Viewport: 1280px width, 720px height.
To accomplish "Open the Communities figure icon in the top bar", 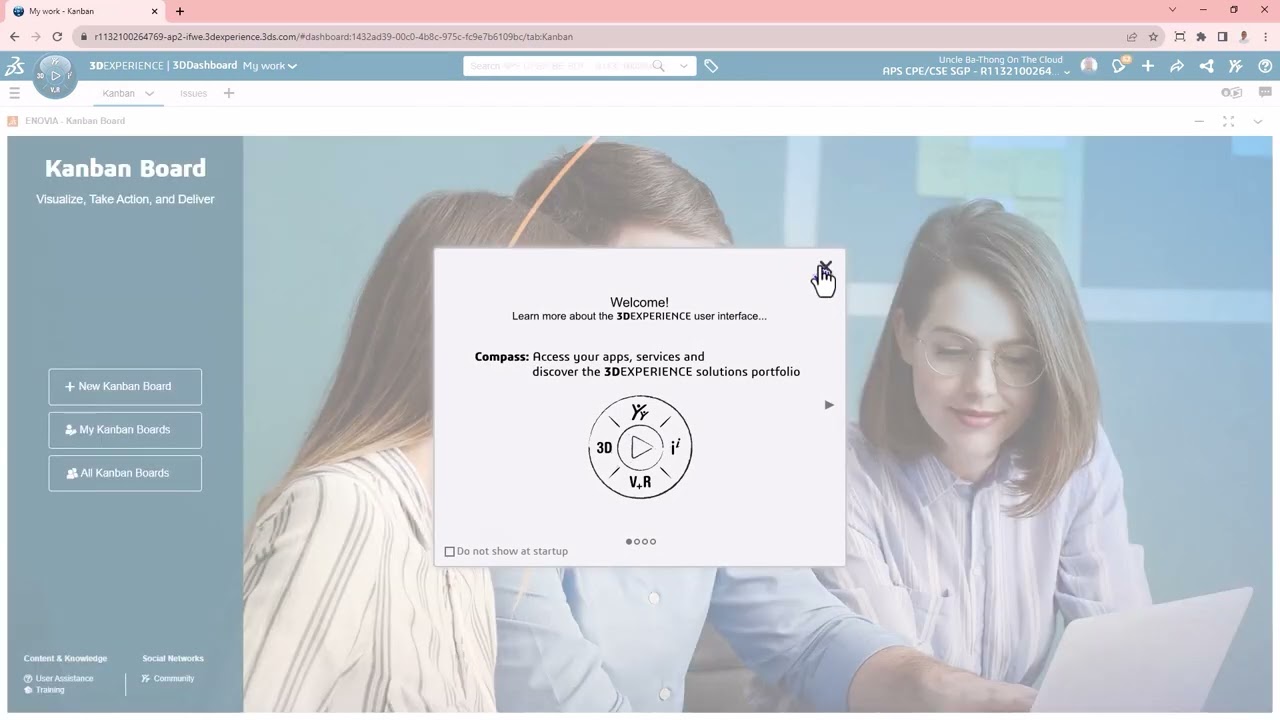I will [1236, 66].
